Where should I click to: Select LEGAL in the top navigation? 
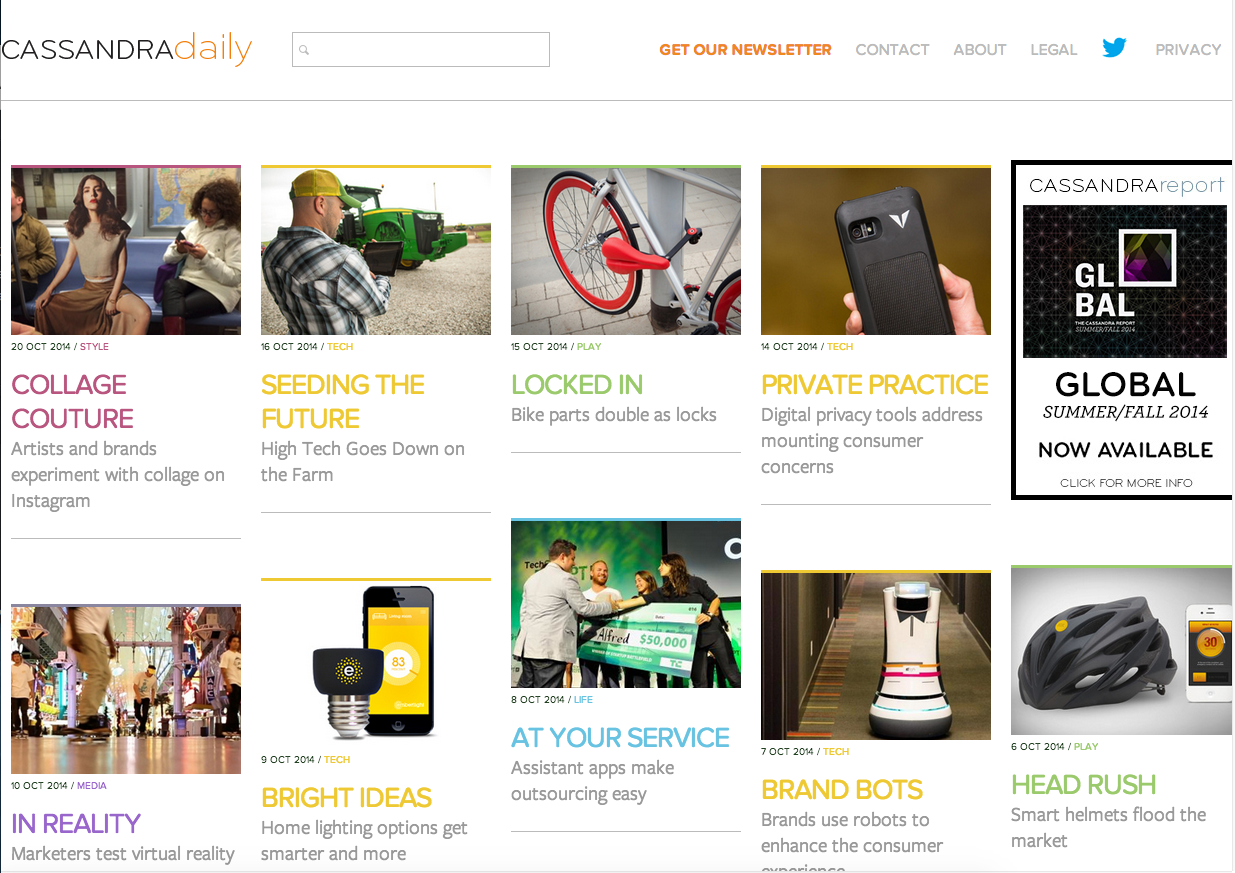(x=1053, y=49)
